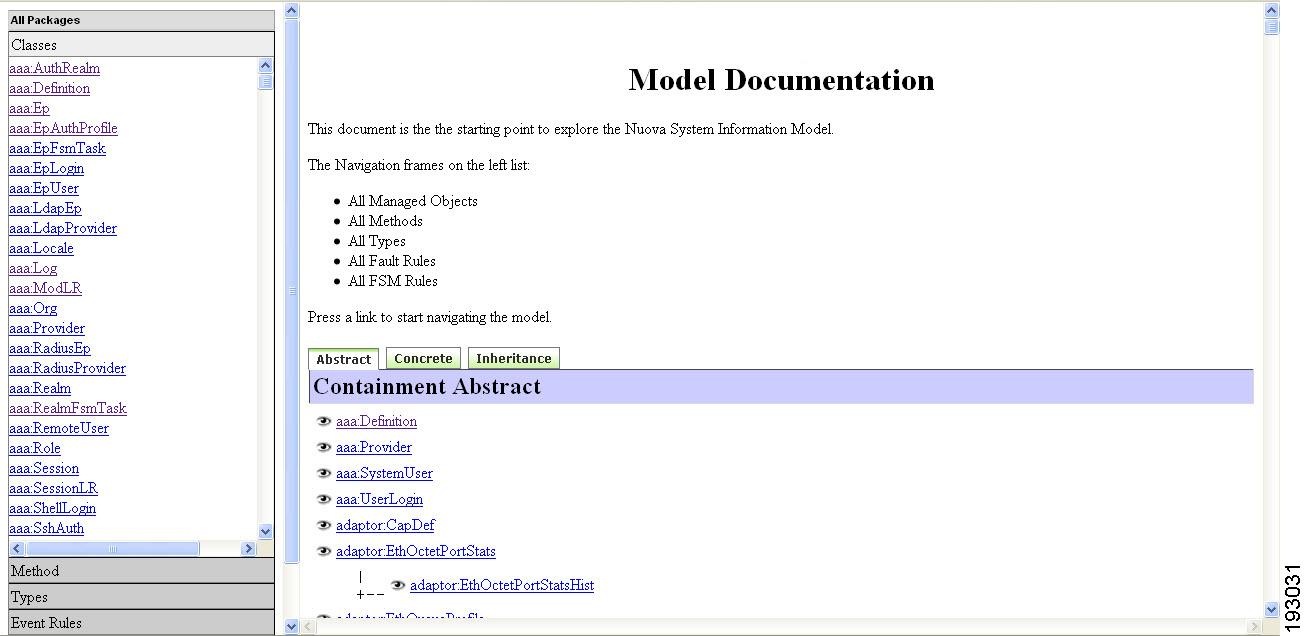1306x636 pixels.
Task: Open aaa:Provider in Classes list
Action: [47, 328]
